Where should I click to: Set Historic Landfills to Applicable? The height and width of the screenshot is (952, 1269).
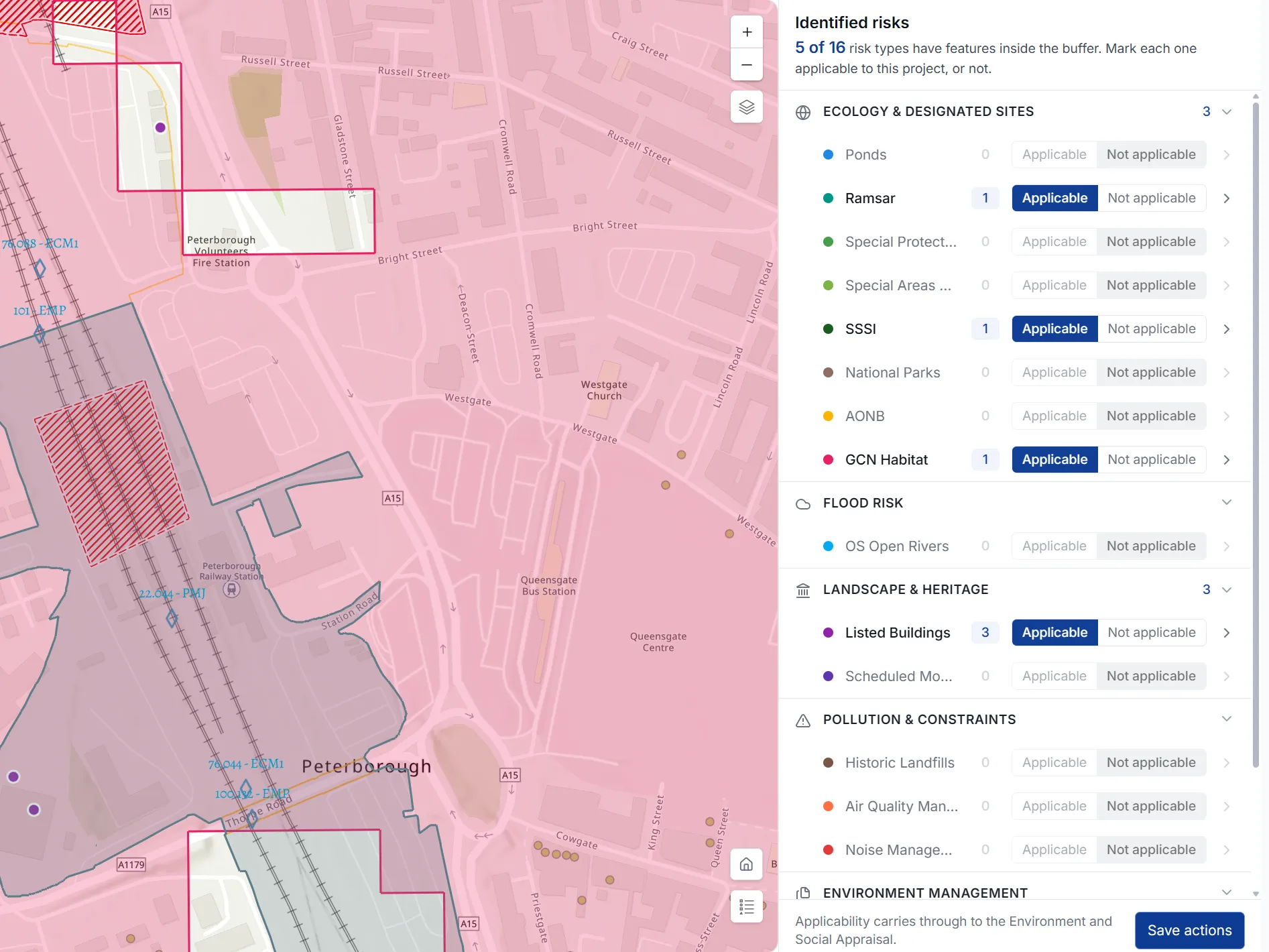[x=1054, y=762]
